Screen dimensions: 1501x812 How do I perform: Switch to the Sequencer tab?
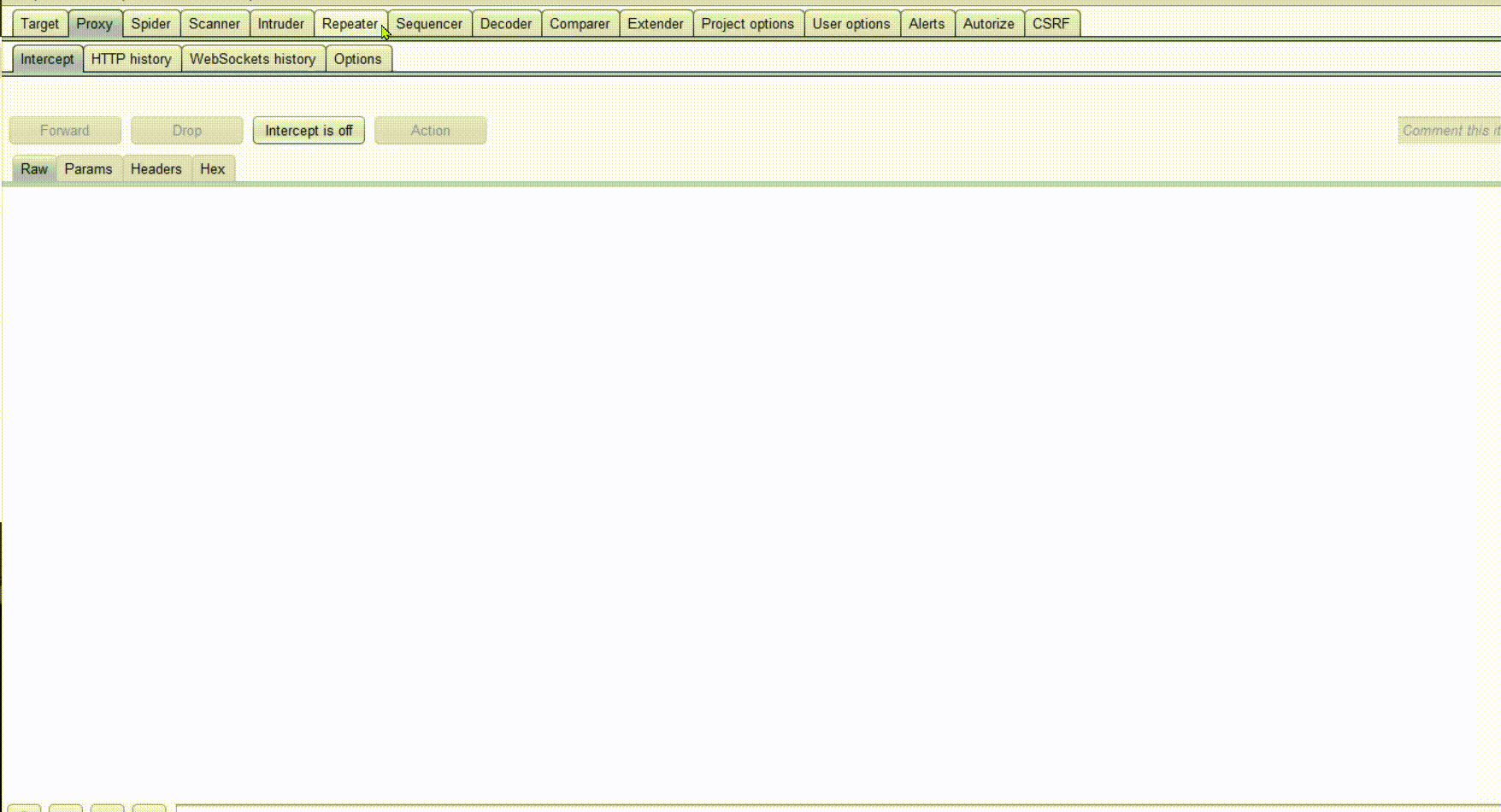pos(429,24)
